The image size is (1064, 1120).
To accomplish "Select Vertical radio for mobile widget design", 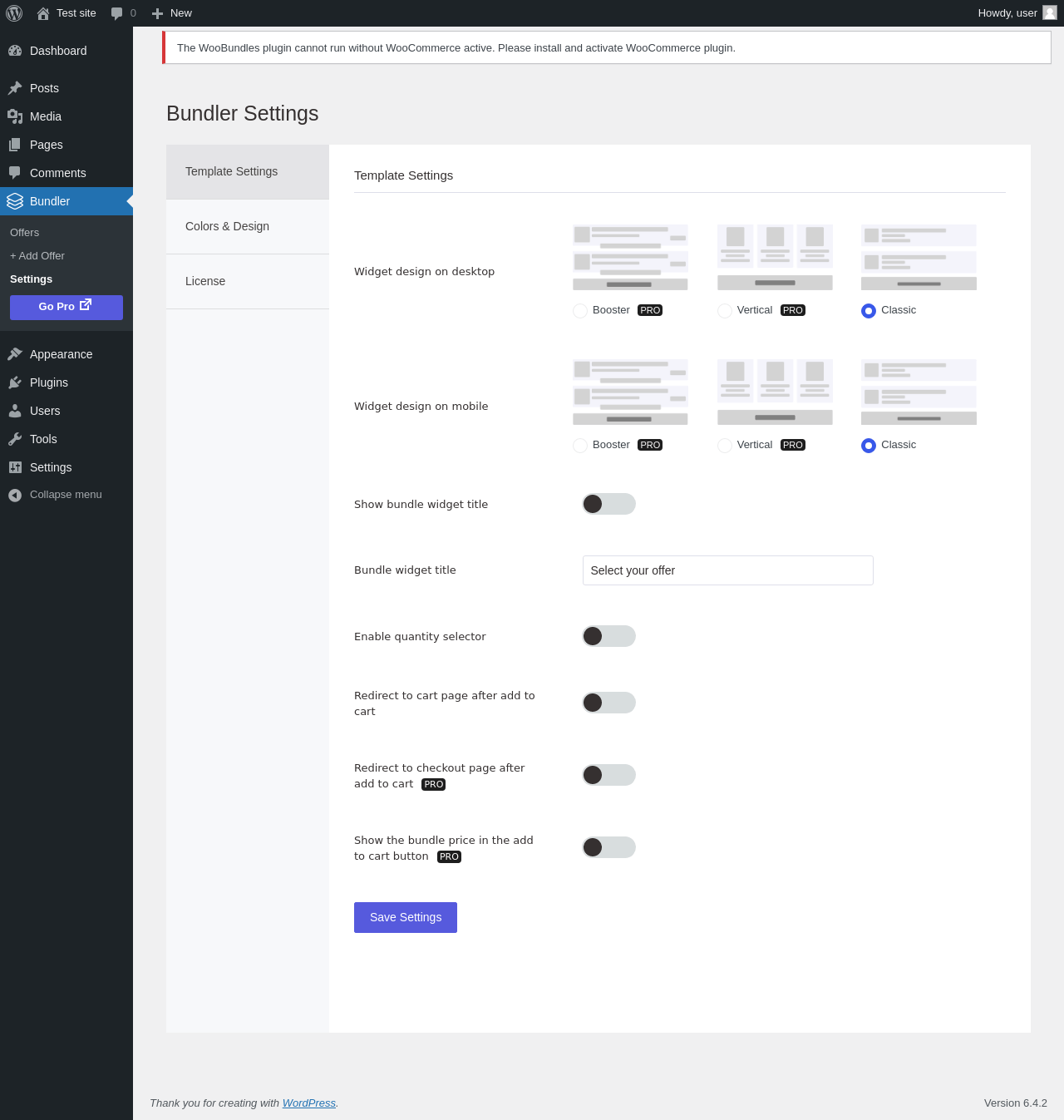I will 725,446.
